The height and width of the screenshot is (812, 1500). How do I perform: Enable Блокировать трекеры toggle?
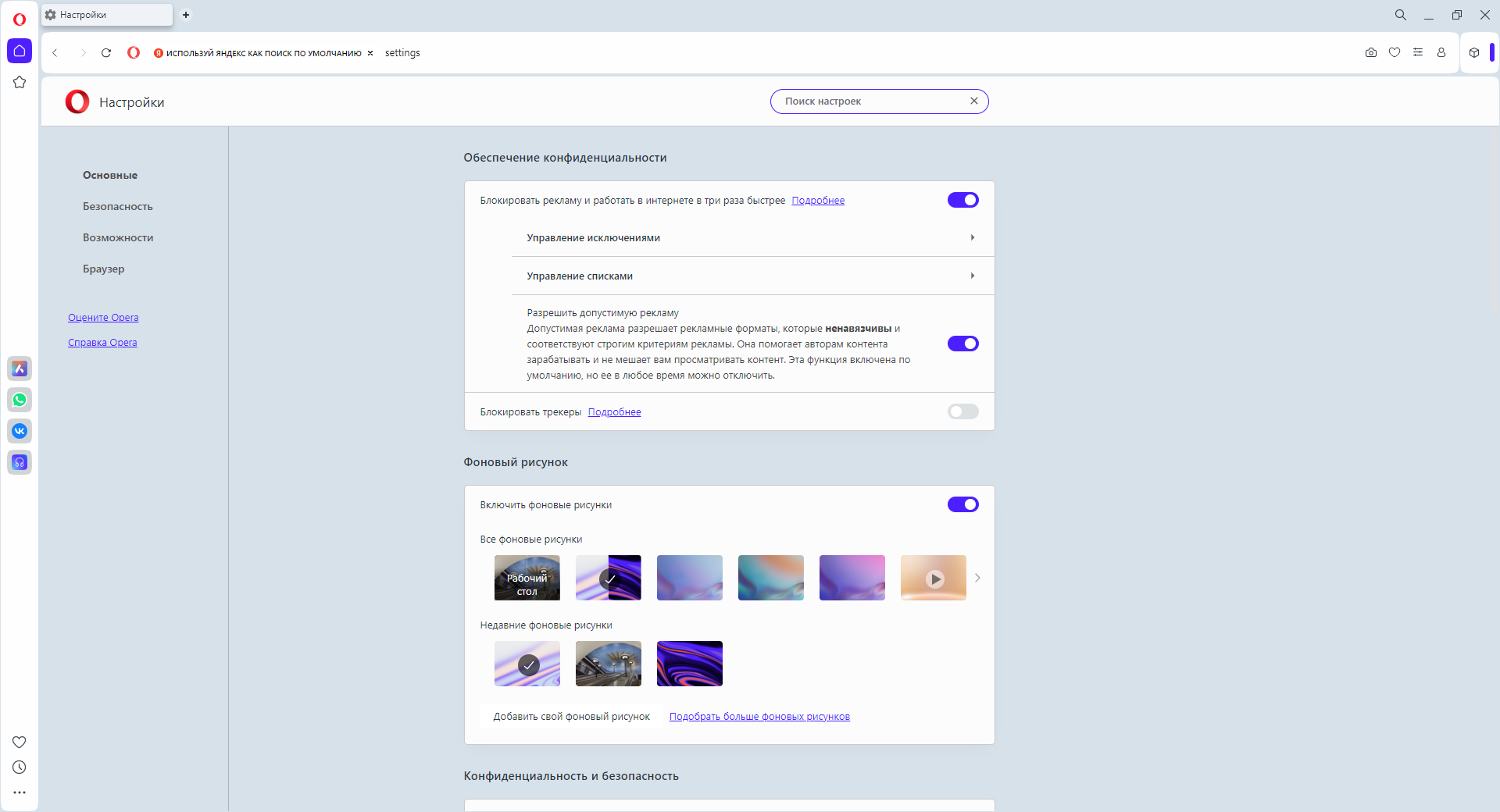[963, 411]
